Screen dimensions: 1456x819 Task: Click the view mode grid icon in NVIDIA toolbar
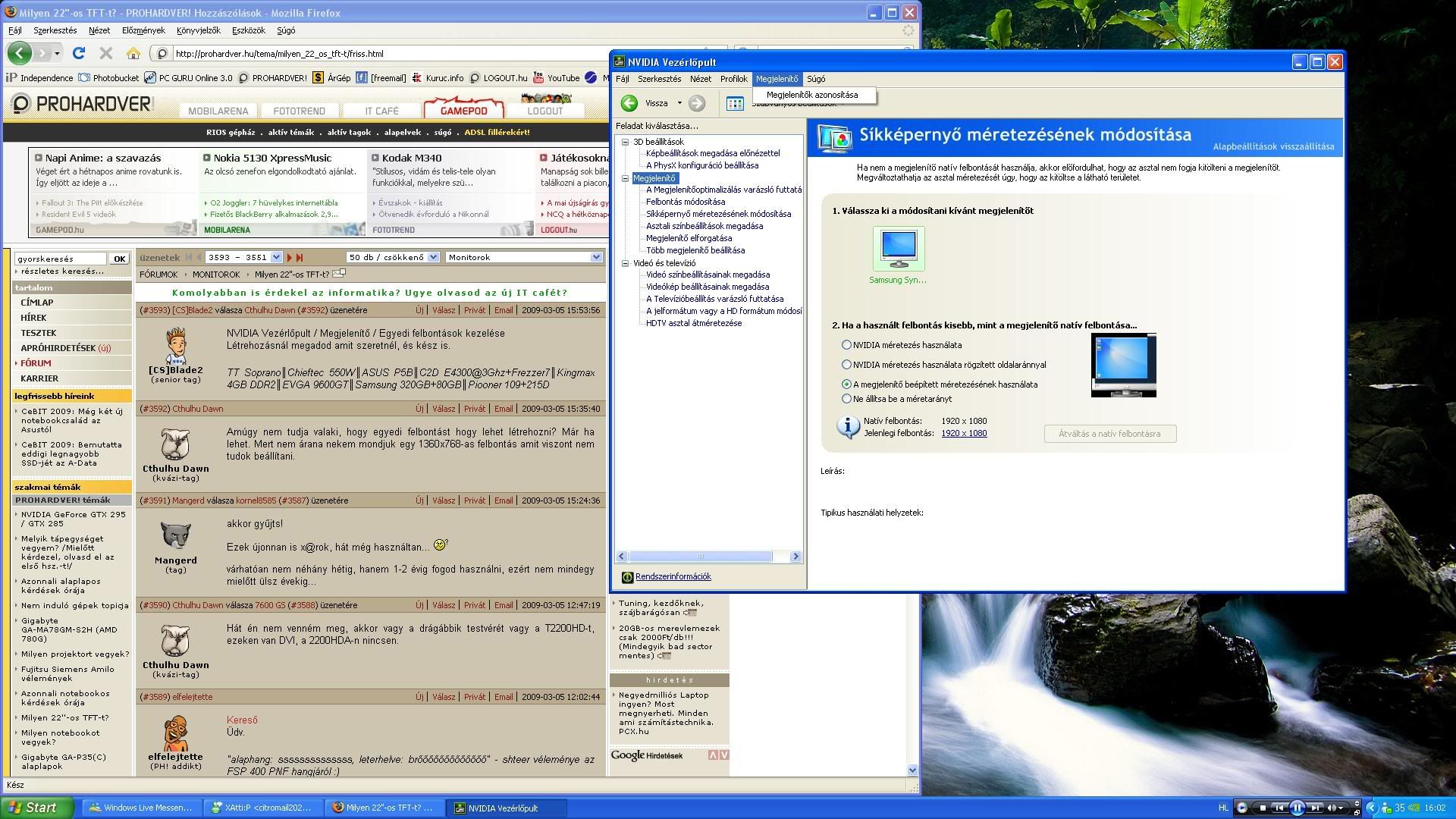point(735,104)
